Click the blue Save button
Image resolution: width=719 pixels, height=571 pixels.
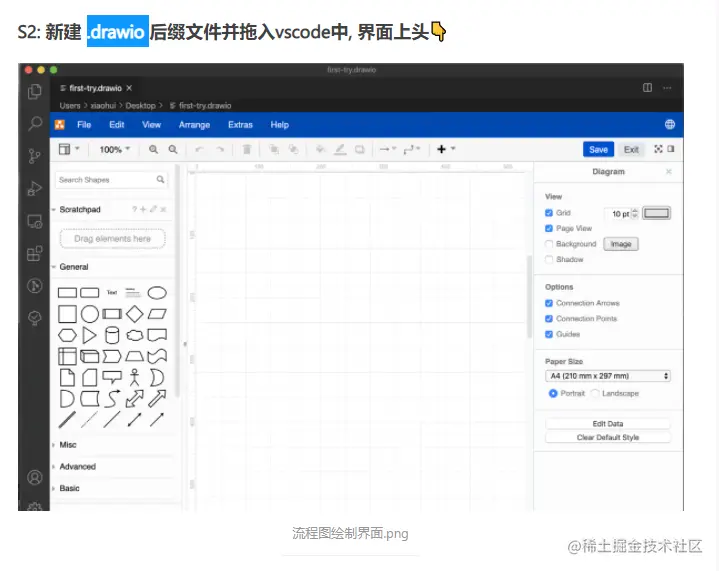tap(598, 150)
